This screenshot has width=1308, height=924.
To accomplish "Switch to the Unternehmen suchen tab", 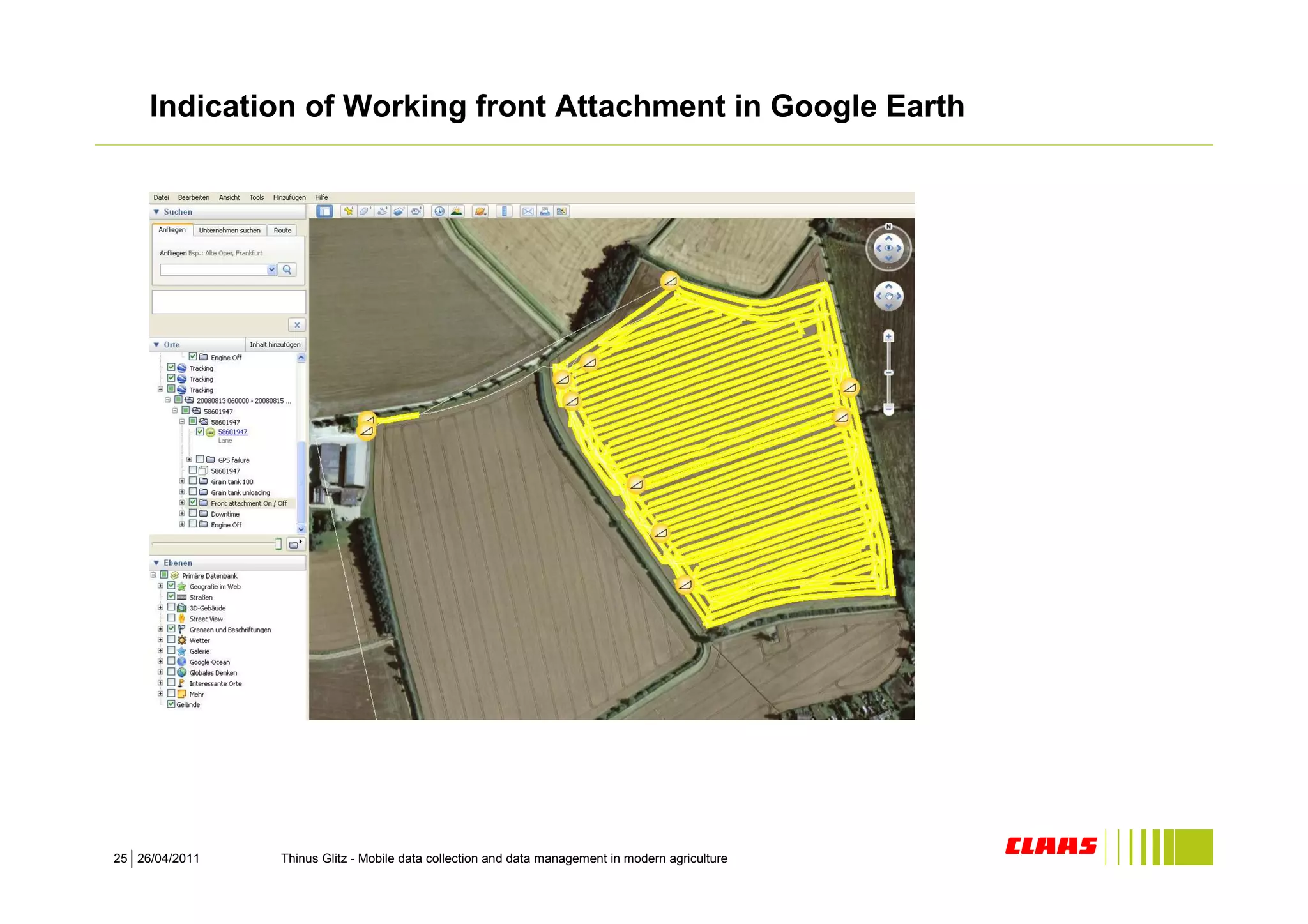I will click(229, 231).
